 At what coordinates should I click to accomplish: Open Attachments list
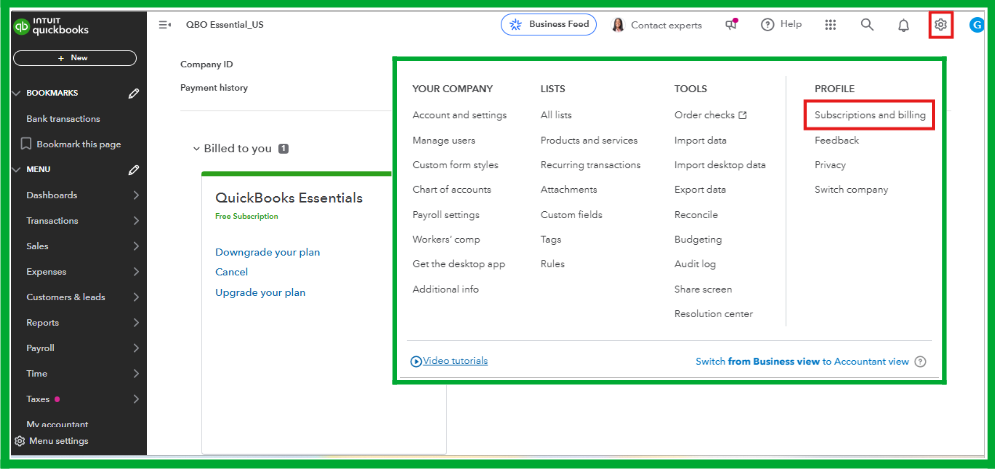pos(569,190)
